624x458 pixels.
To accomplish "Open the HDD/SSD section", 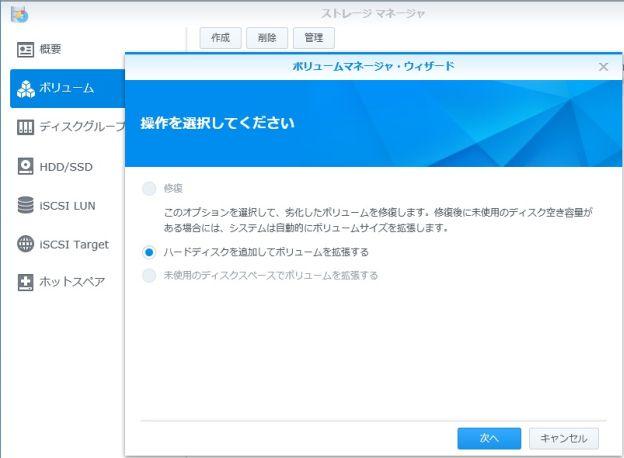I will [68, 166].
